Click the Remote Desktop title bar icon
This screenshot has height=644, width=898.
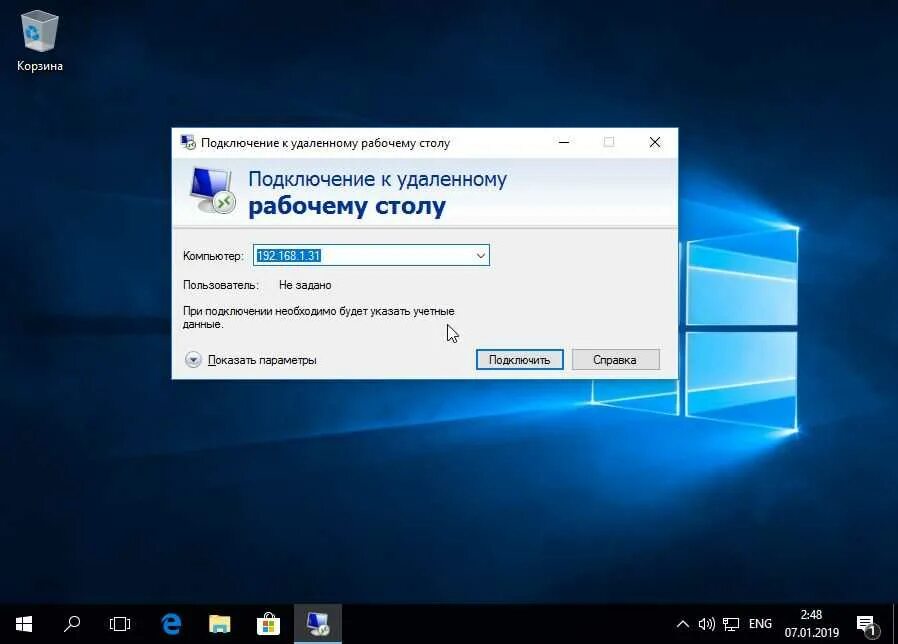coord(188,143)
